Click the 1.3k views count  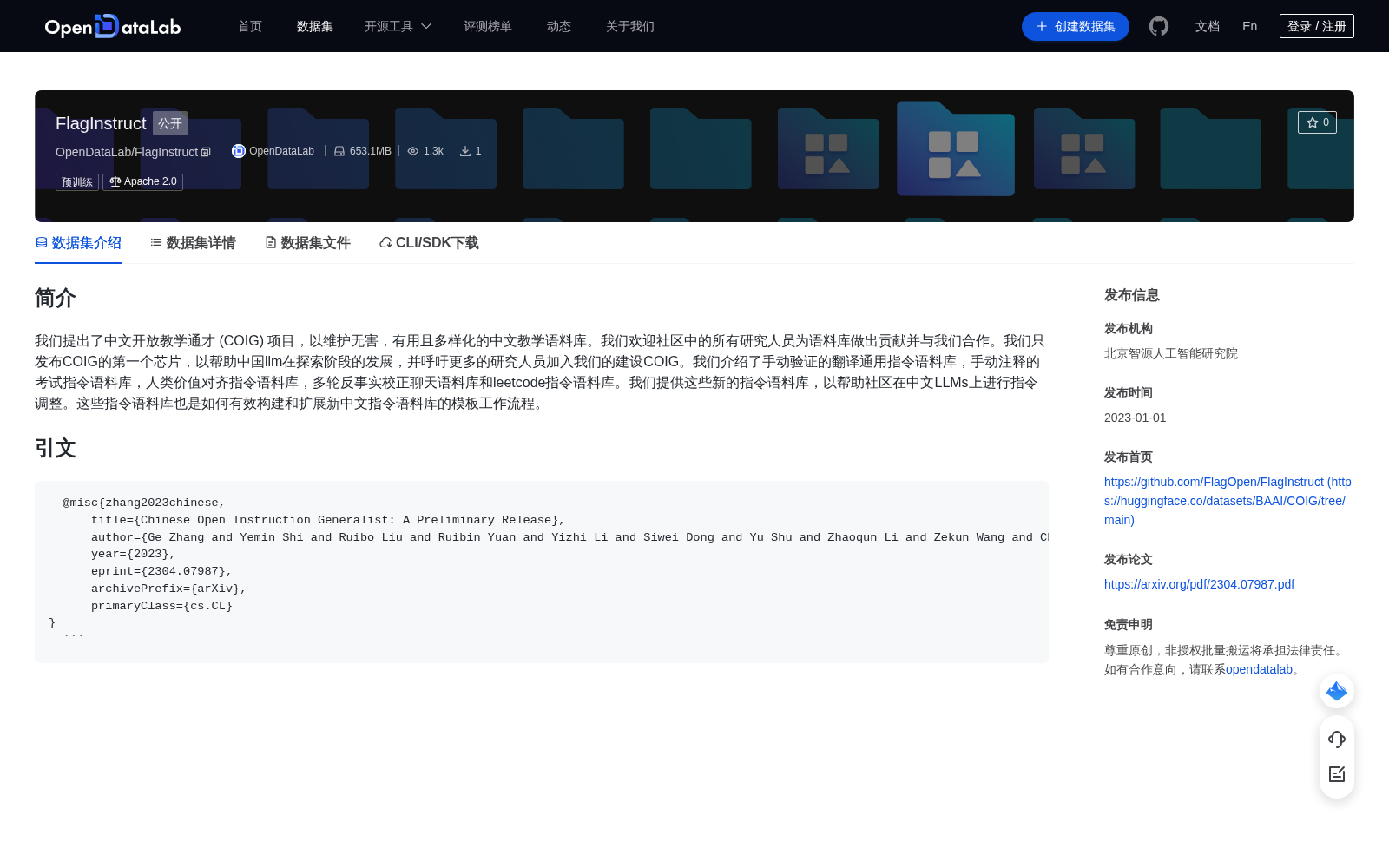coord(433,151)
